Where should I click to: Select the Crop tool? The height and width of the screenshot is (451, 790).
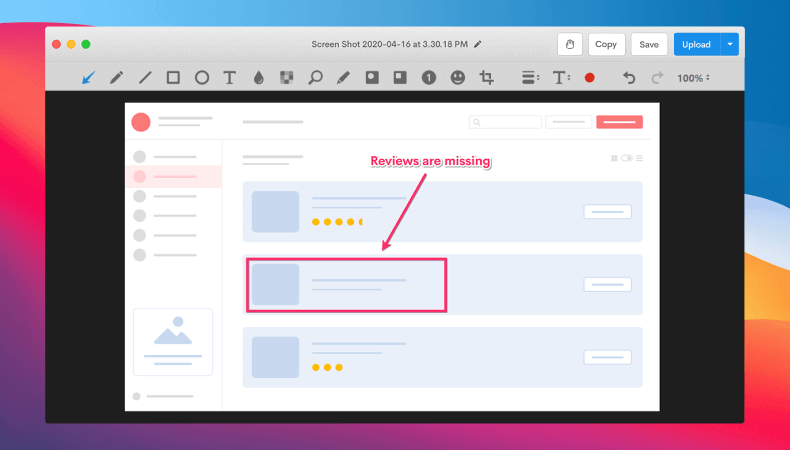point(487,77)
